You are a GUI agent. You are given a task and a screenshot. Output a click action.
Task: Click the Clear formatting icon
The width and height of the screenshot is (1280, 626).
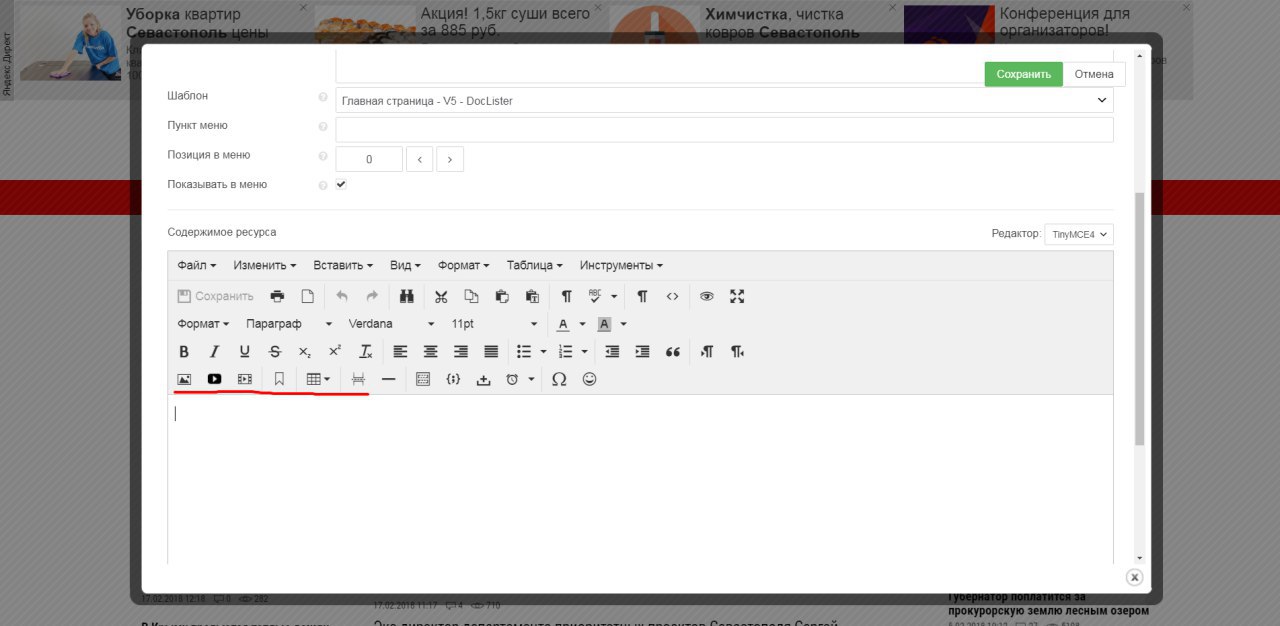[x=366, y=351]
